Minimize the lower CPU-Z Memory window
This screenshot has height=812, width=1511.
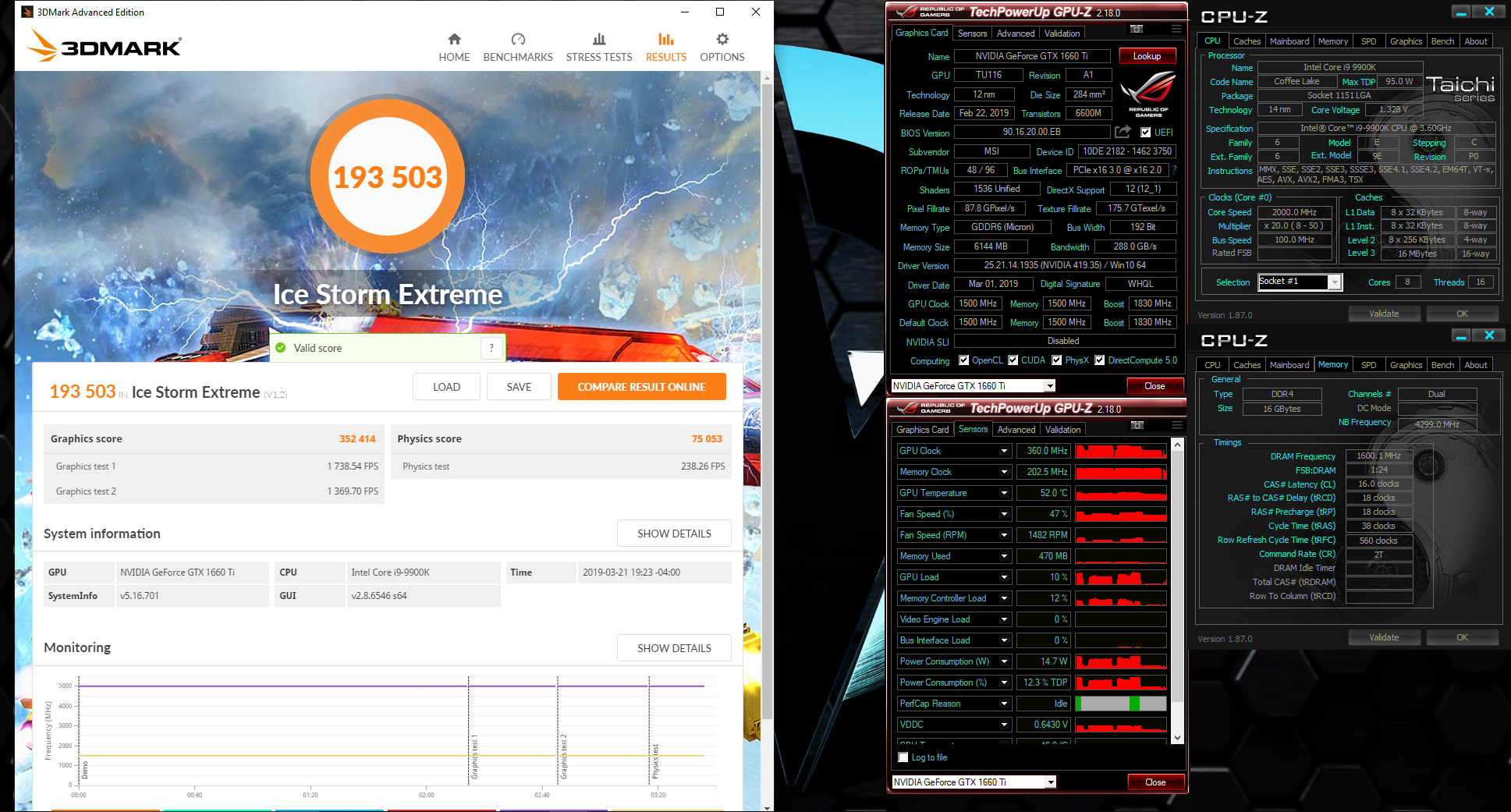[1461, 335]
